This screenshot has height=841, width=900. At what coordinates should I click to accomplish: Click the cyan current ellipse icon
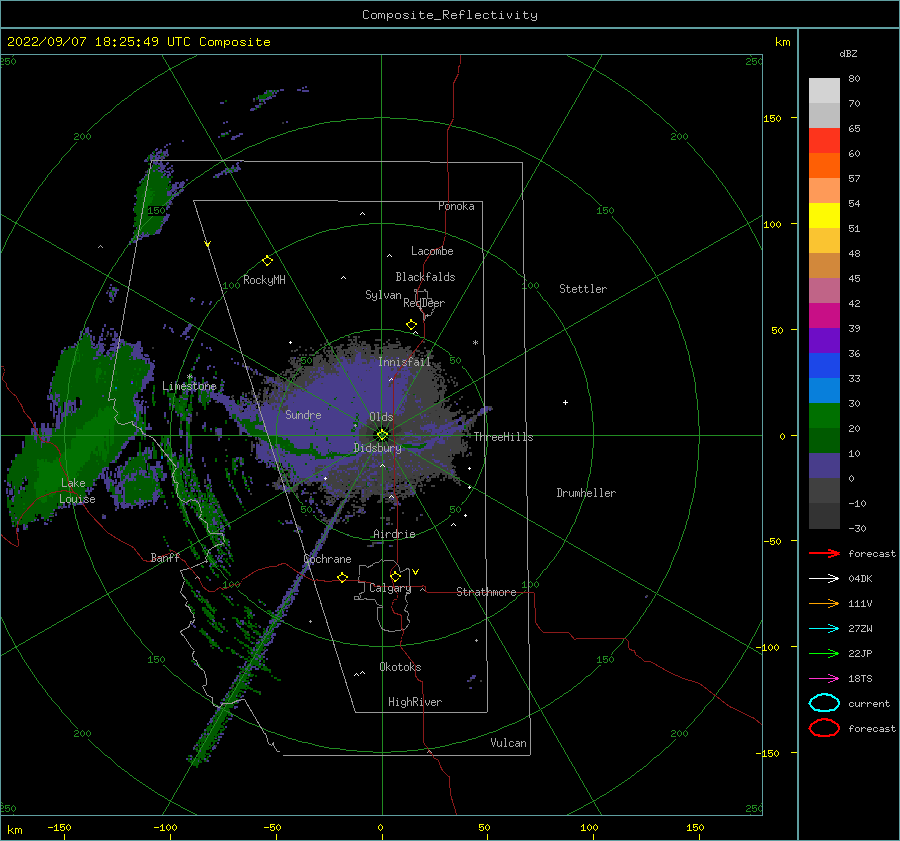pyautogui.click(x=824, y=703)
